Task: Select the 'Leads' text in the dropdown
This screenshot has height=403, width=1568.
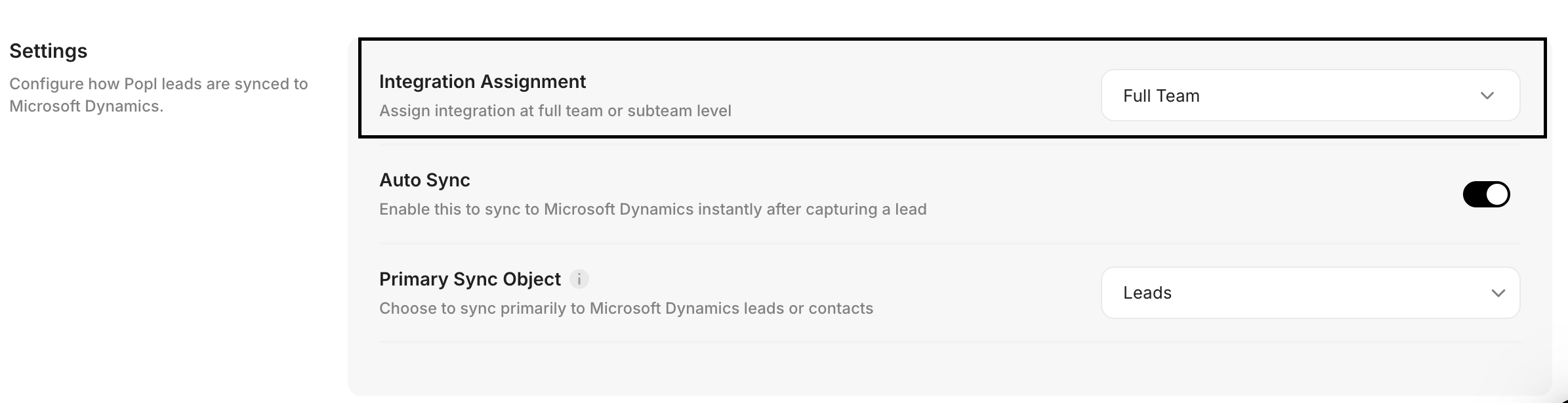Action: click(x=1147, y=293)
